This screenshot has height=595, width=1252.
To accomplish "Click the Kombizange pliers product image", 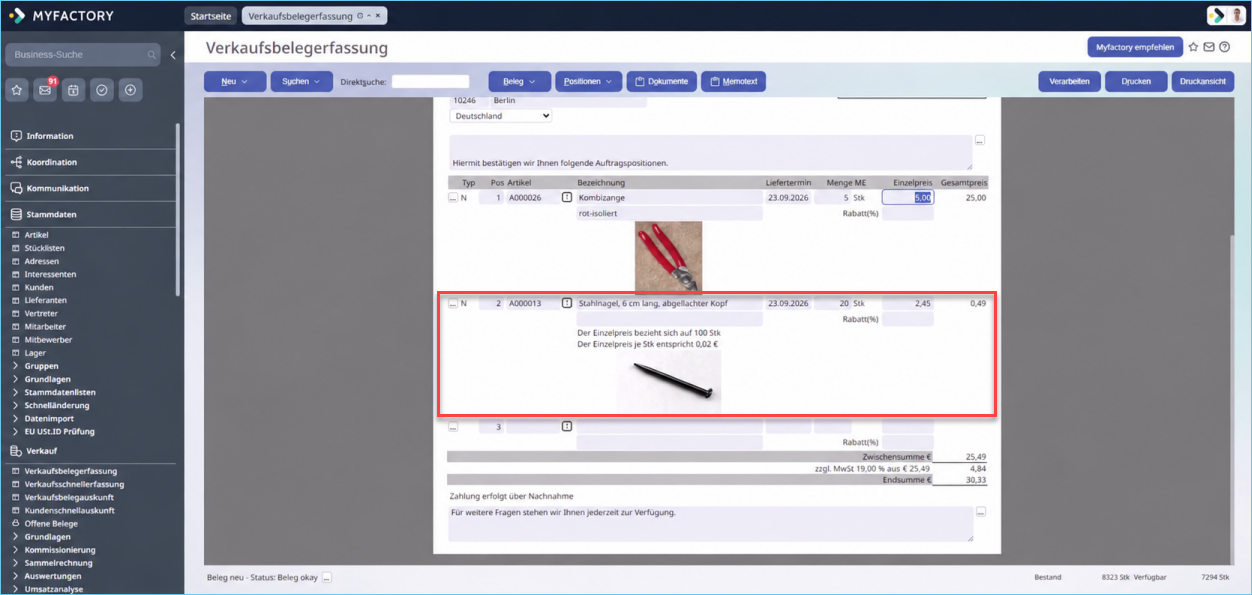I will coord(668,256).
